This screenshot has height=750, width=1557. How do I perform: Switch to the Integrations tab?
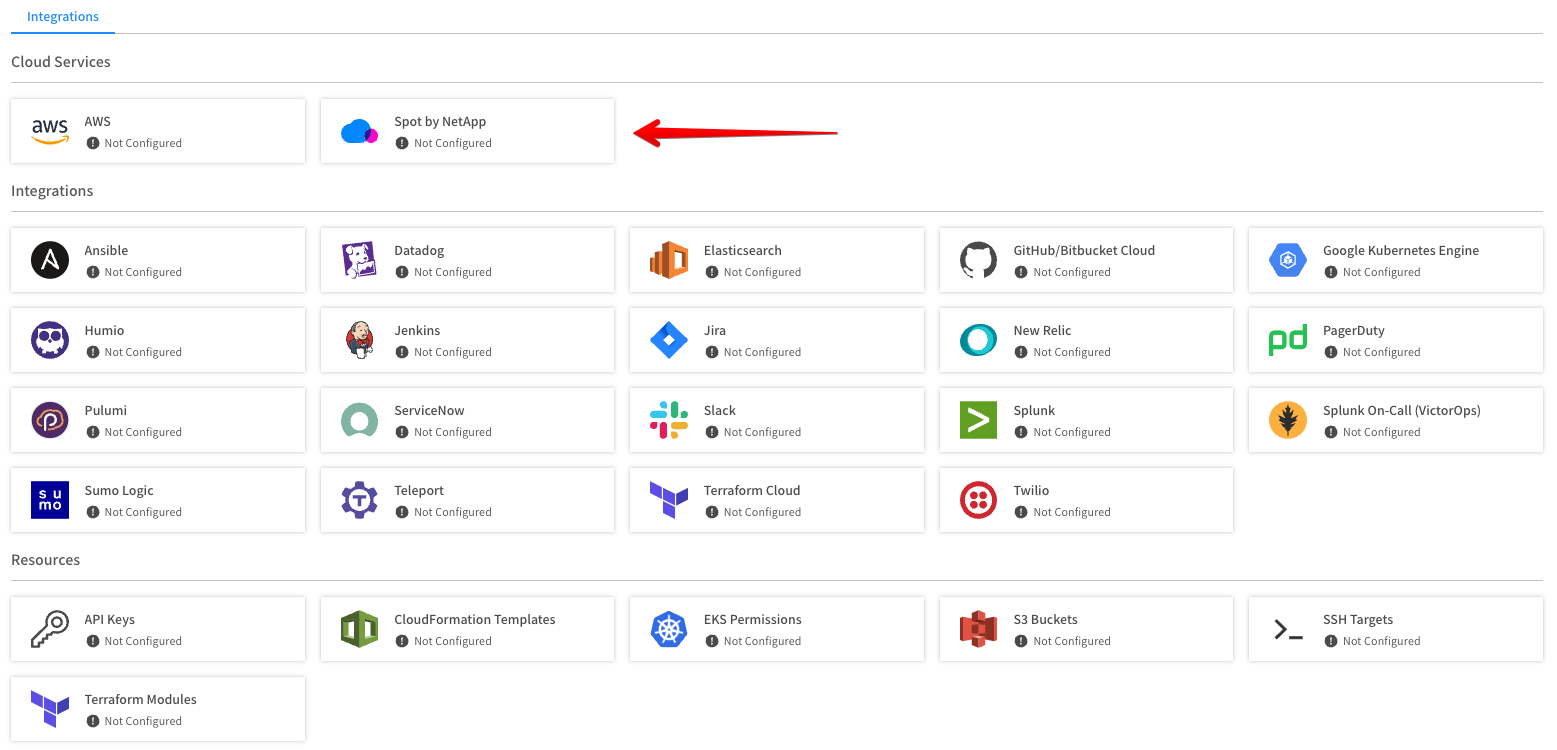coord(62,17)
